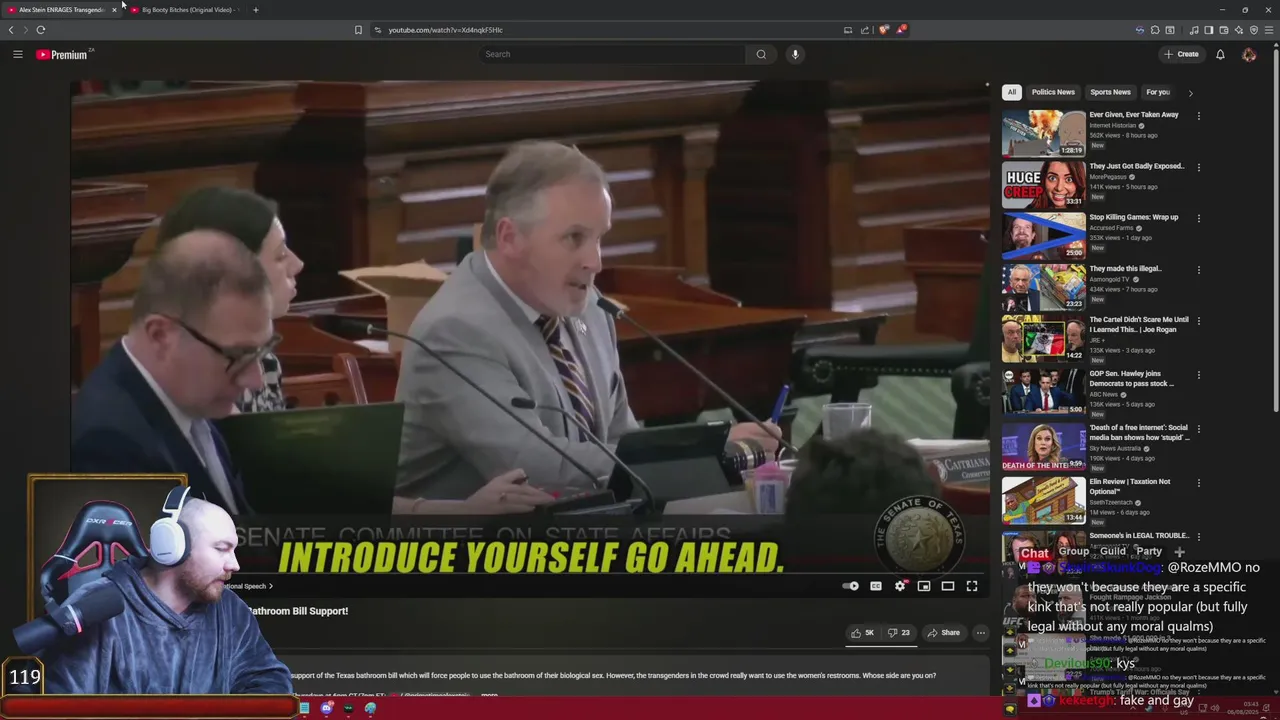Image resolution: width=1280 pixels, height=720 pixels.
Task: Open Stop Killing Games thumbnail
Action: click(x=1043, y=236)
